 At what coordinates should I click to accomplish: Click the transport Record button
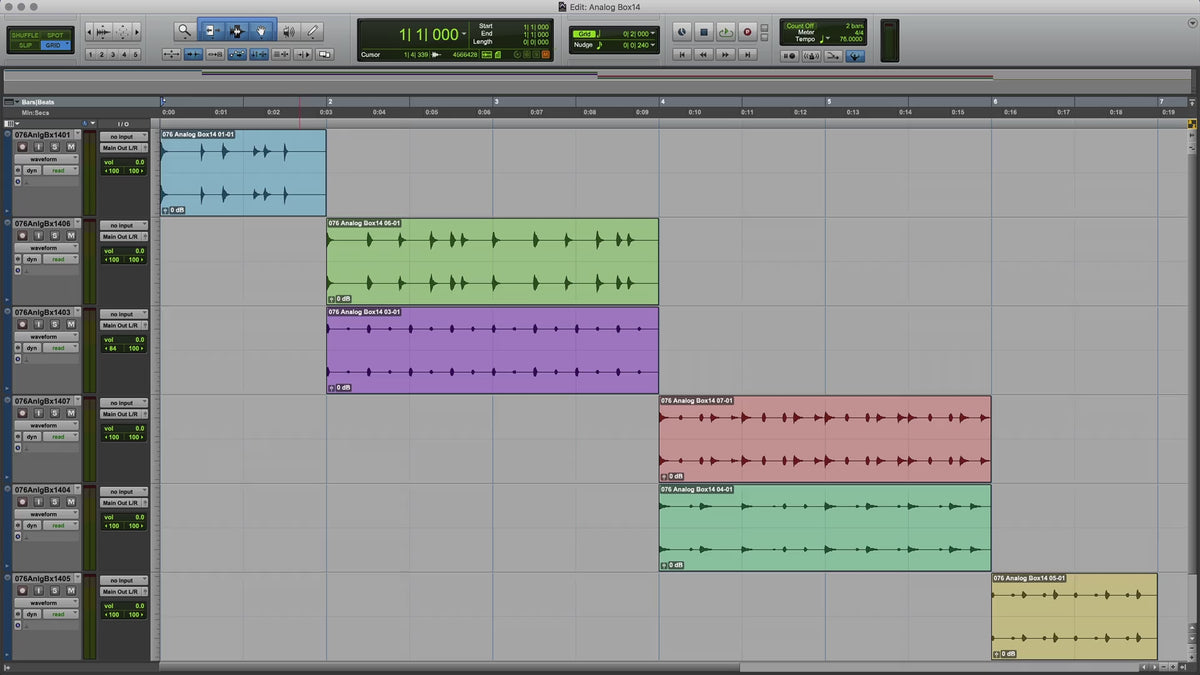coord(747,32)
